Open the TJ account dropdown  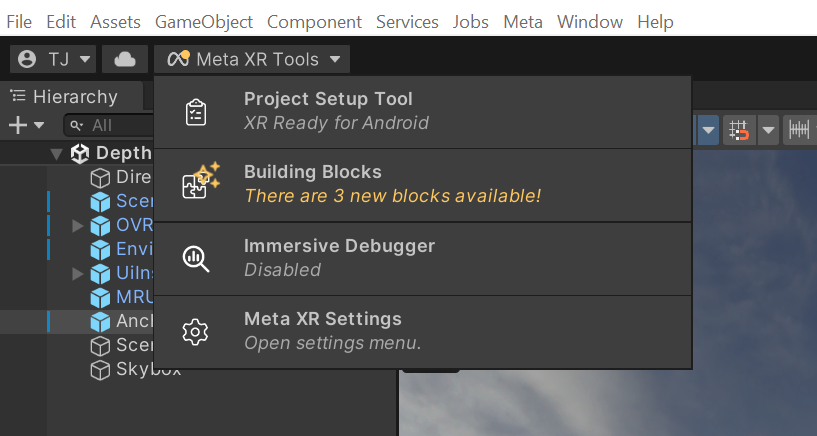[x=56, y=59]
